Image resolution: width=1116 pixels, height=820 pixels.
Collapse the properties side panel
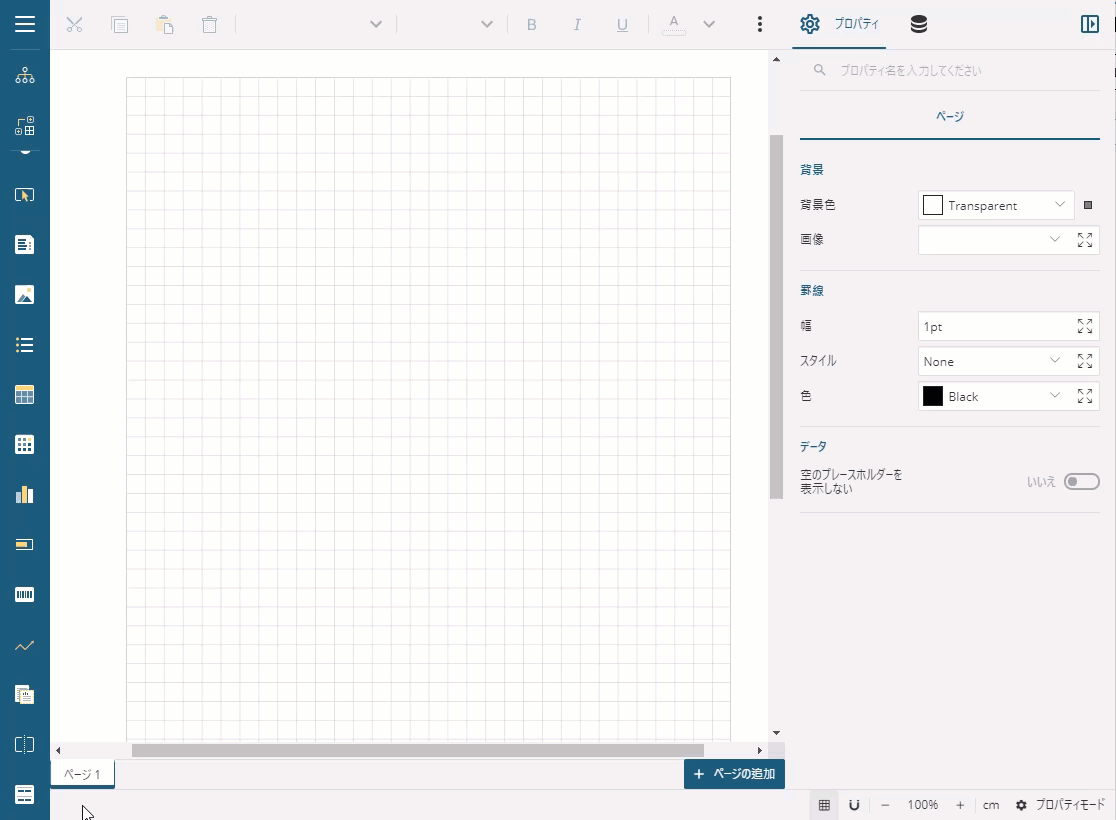pyautogui.click(x=1090, y=25)
